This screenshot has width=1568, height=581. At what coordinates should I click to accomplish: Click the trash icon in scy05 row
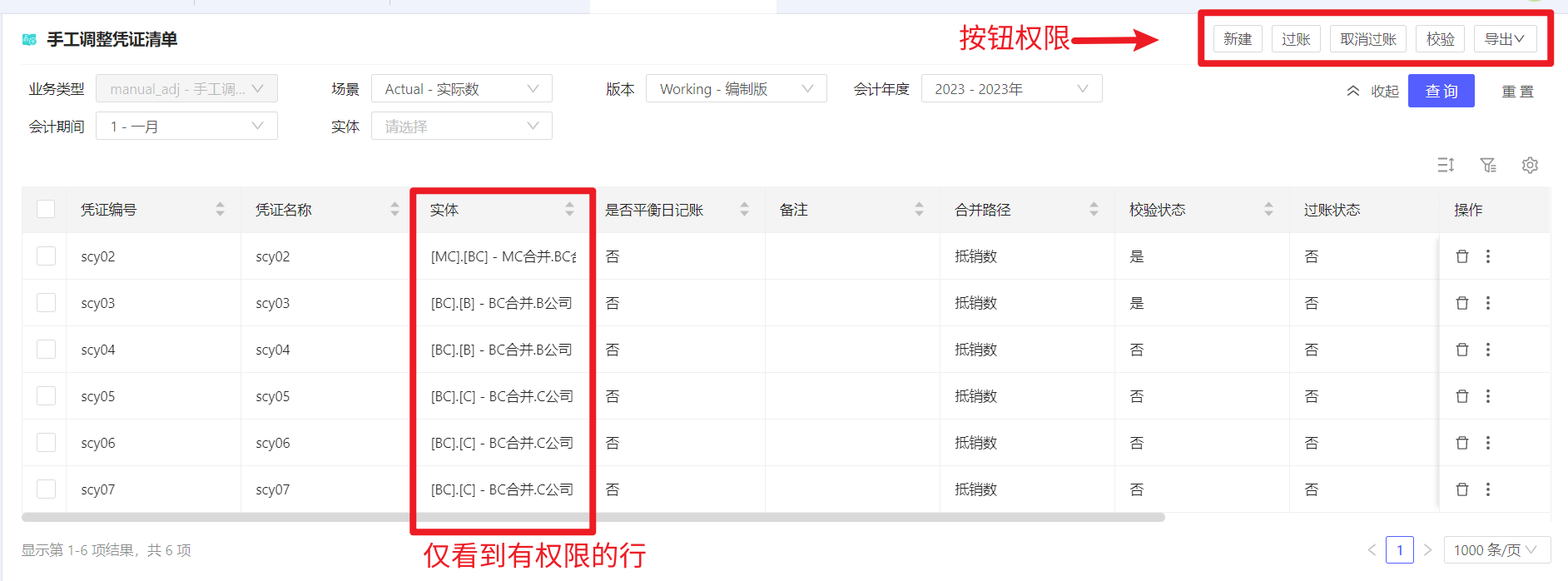1461,396
